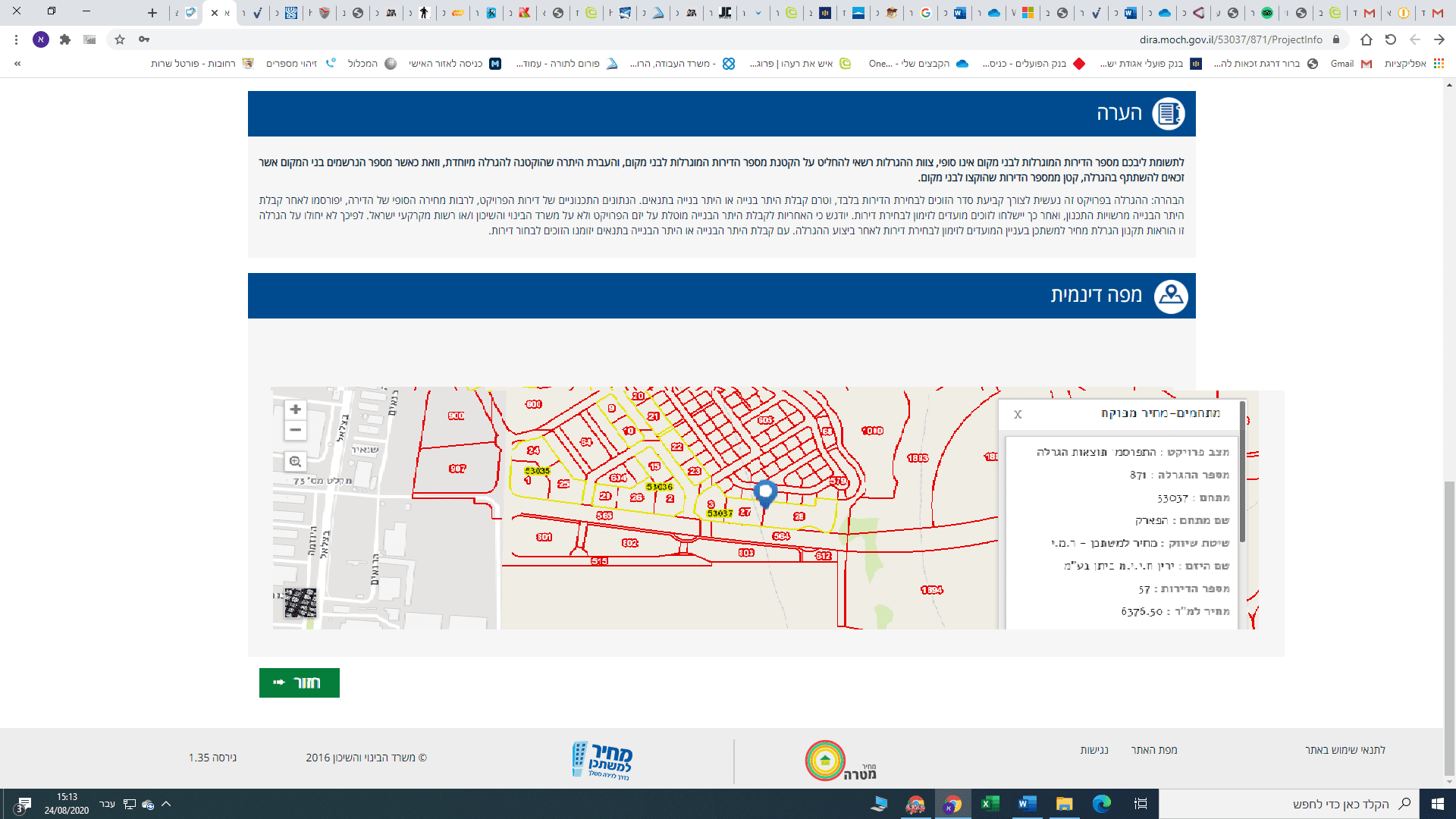Reload the page using the browser refresh icon
1456x819 pixels.
pyautogui.click(x=1390, y=39)
